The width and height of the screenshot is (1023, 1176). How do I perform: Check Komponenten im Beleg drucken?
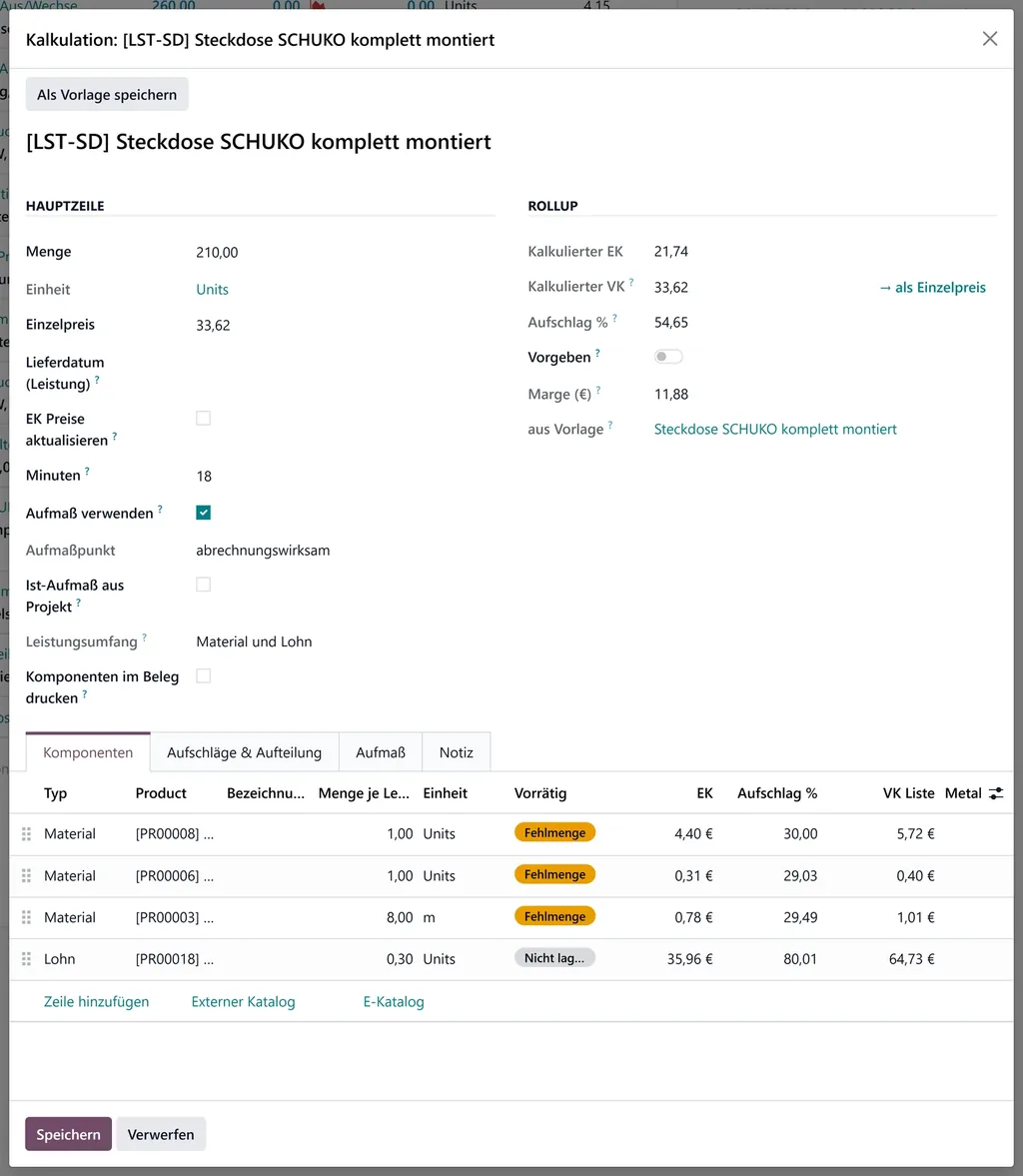click(203, 676)
